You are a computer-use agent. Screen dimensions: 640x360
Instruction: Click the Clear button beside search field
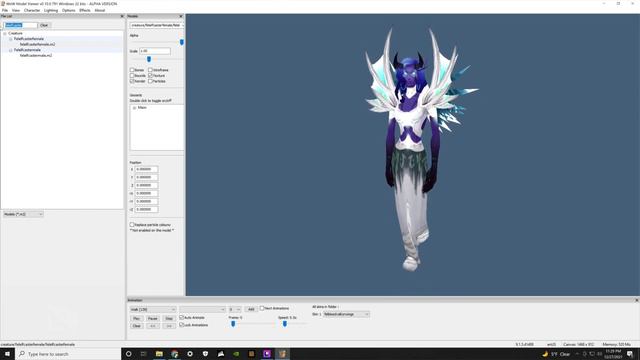[44, 25]
